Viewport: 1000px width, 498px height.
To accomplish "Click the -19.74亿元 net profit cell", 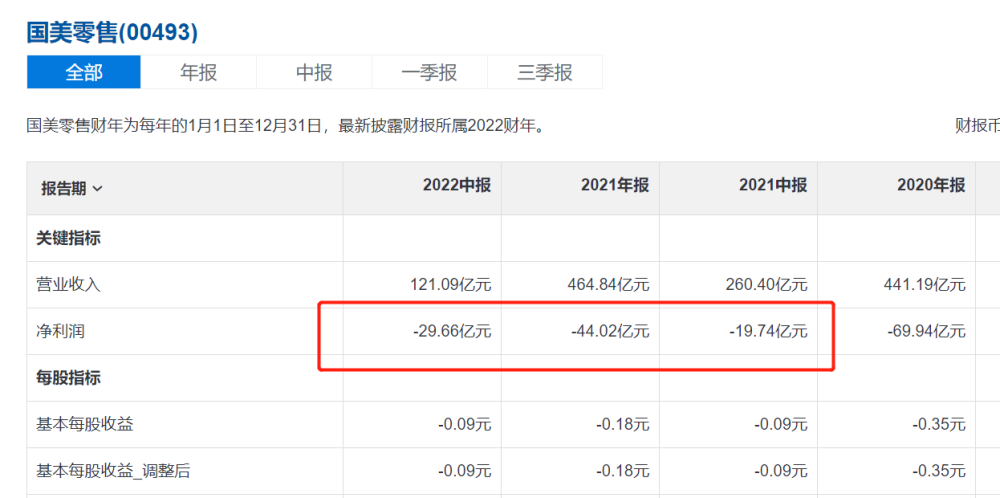I will 768,332.
